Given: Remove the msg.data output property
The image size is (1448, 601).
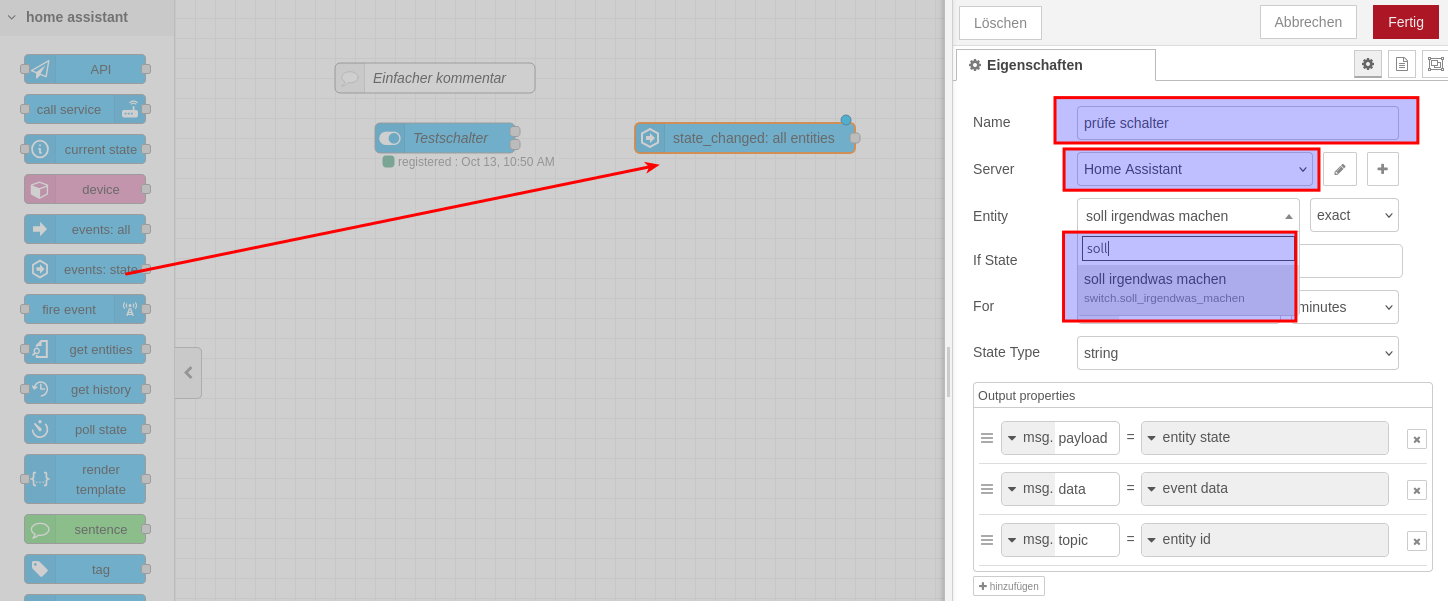Looking at the screenshot, I should coord(1416,490).
